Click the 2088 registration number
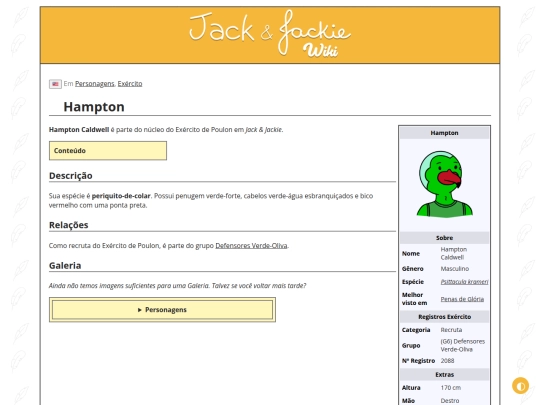 (x=447, y=361)
